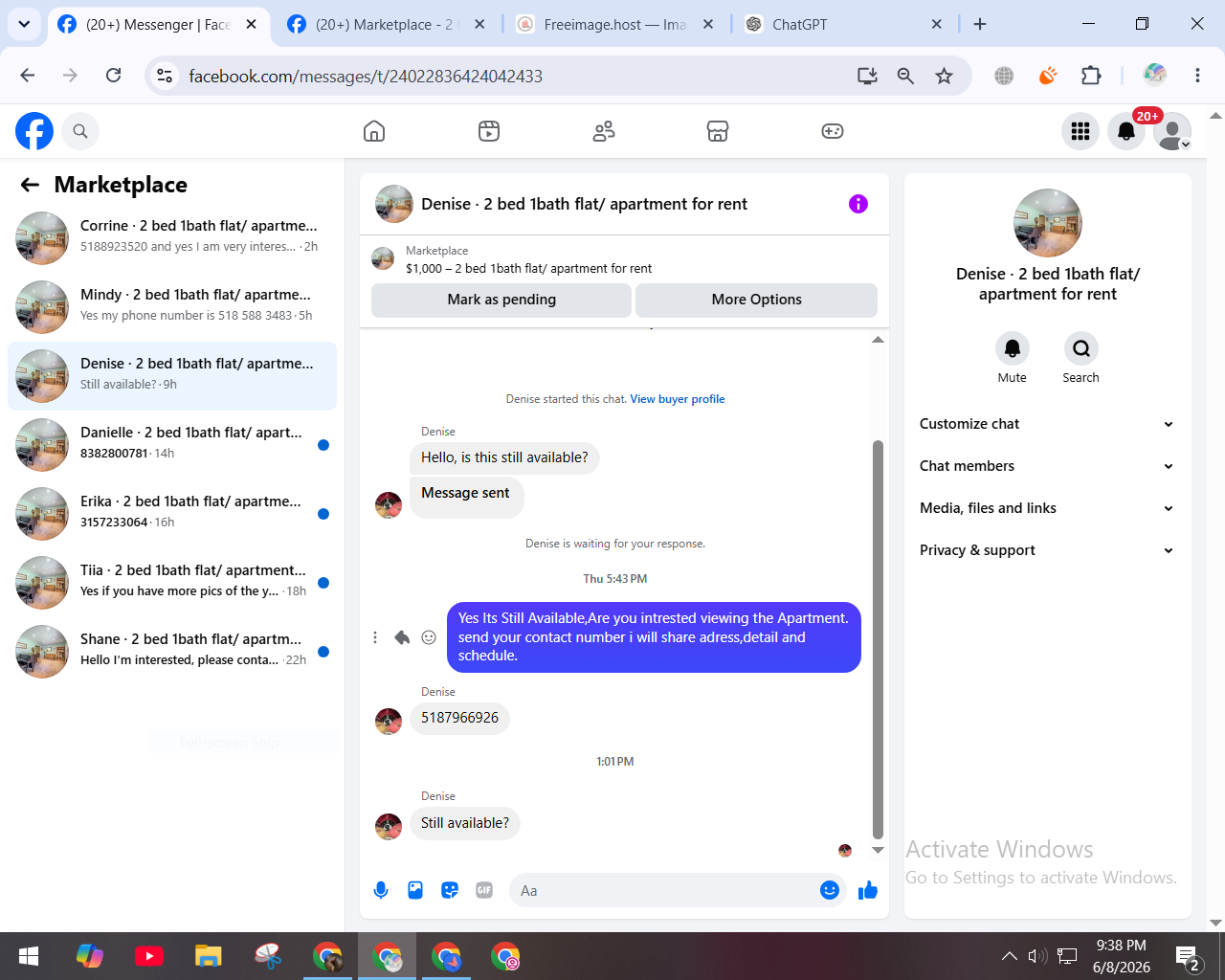Click the address bar URL
The width and height of the screenshot is (1225, 980).
366,77
